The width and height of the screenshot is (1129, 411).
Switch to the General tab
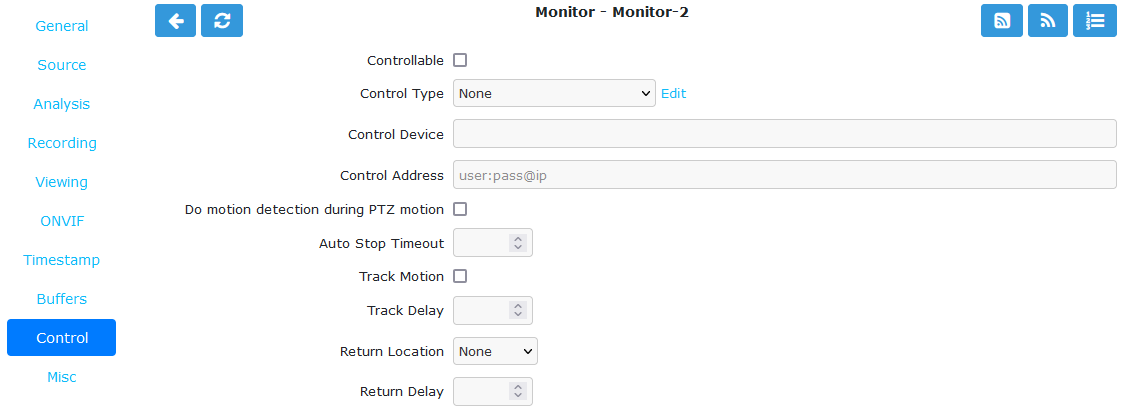click(x=62, y=26)
